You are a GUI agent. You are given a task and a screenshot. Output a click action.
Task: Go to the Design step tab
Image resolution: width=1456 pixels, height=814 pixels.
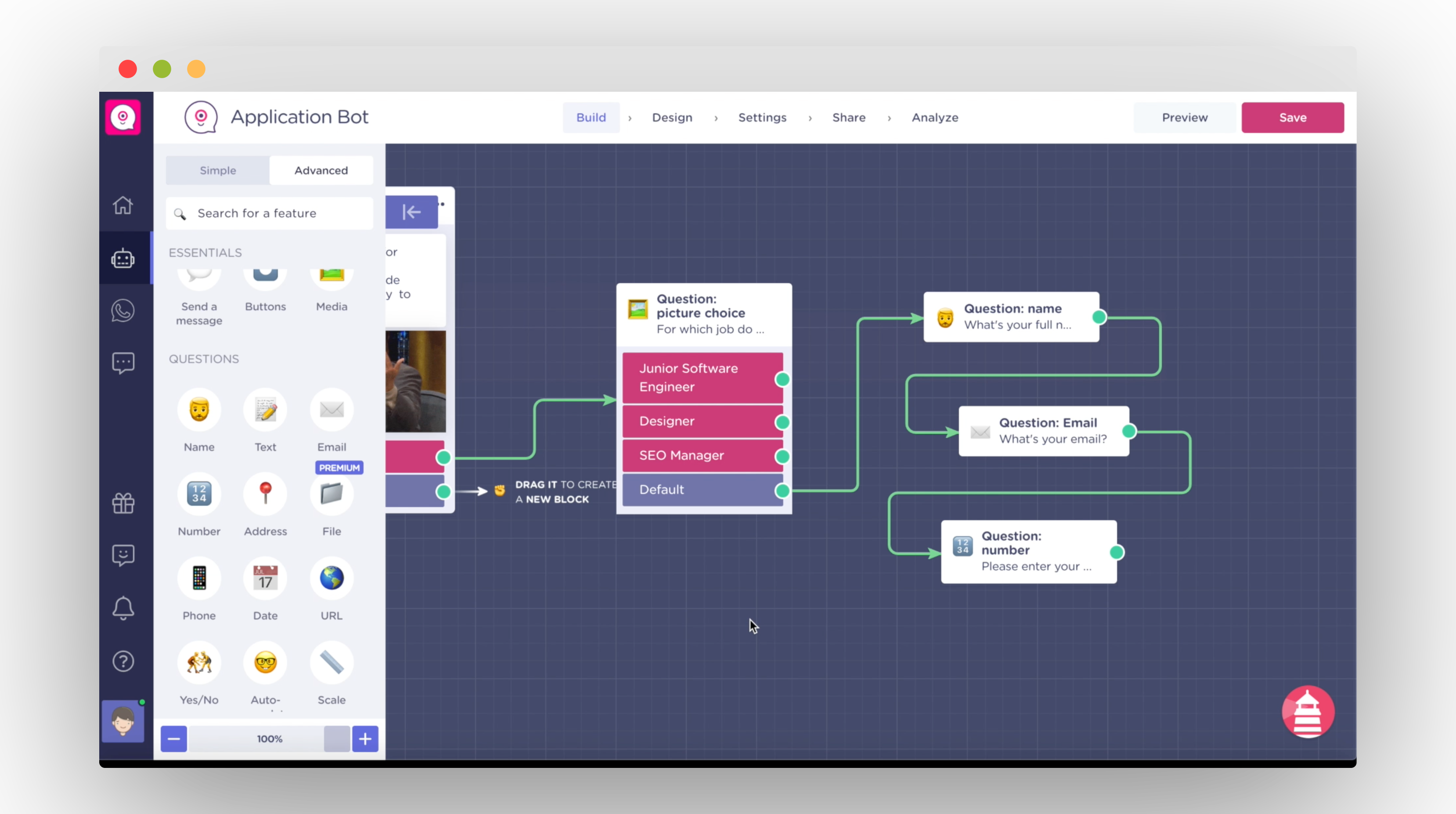pos(672,118)
